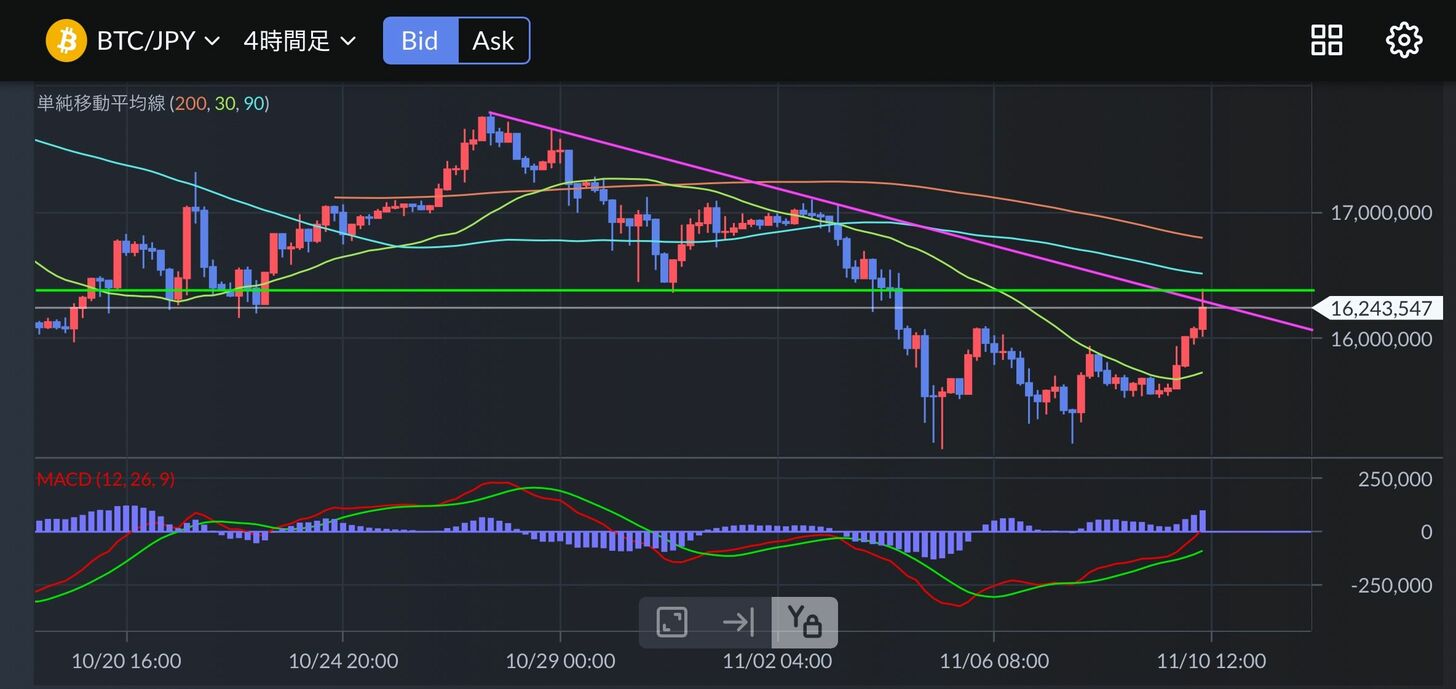This screenshot has height=689, width=1456.
Task: Switch price display to Ask
Action: click(x=493, y=41)
